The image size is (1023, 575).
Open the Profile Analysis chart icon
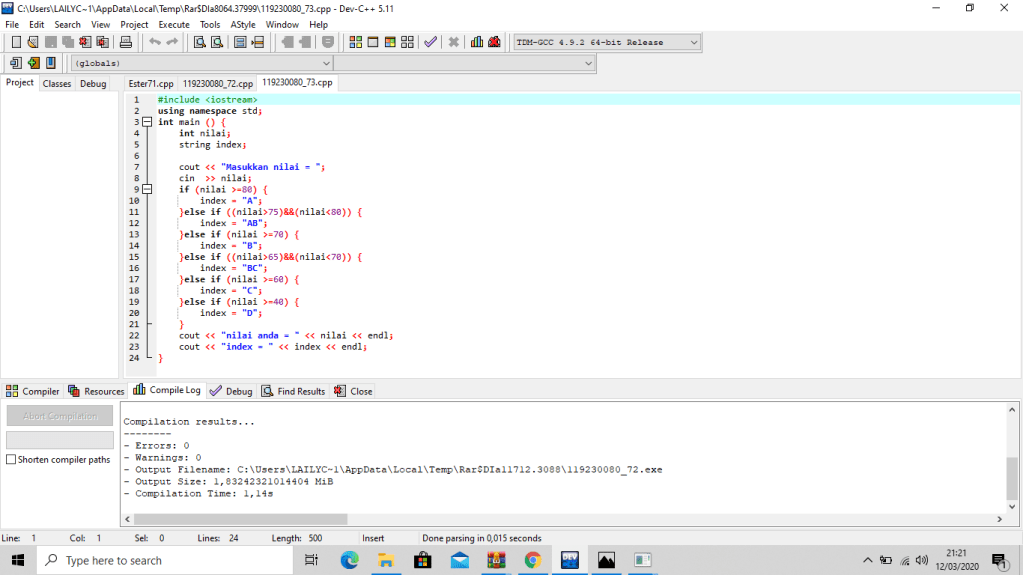pyautogui.click(x=477, y=42)
